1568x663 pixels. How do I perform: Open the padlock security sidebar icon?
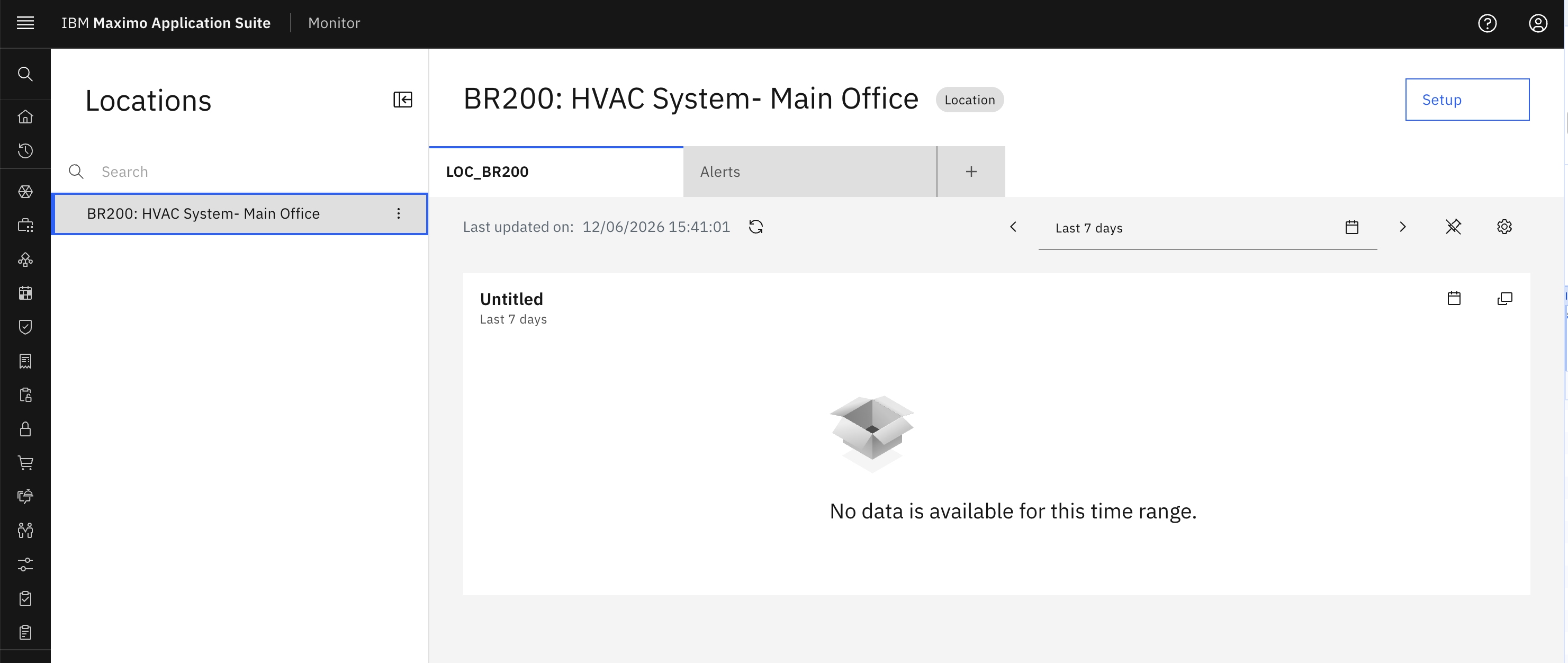[25, 428]
